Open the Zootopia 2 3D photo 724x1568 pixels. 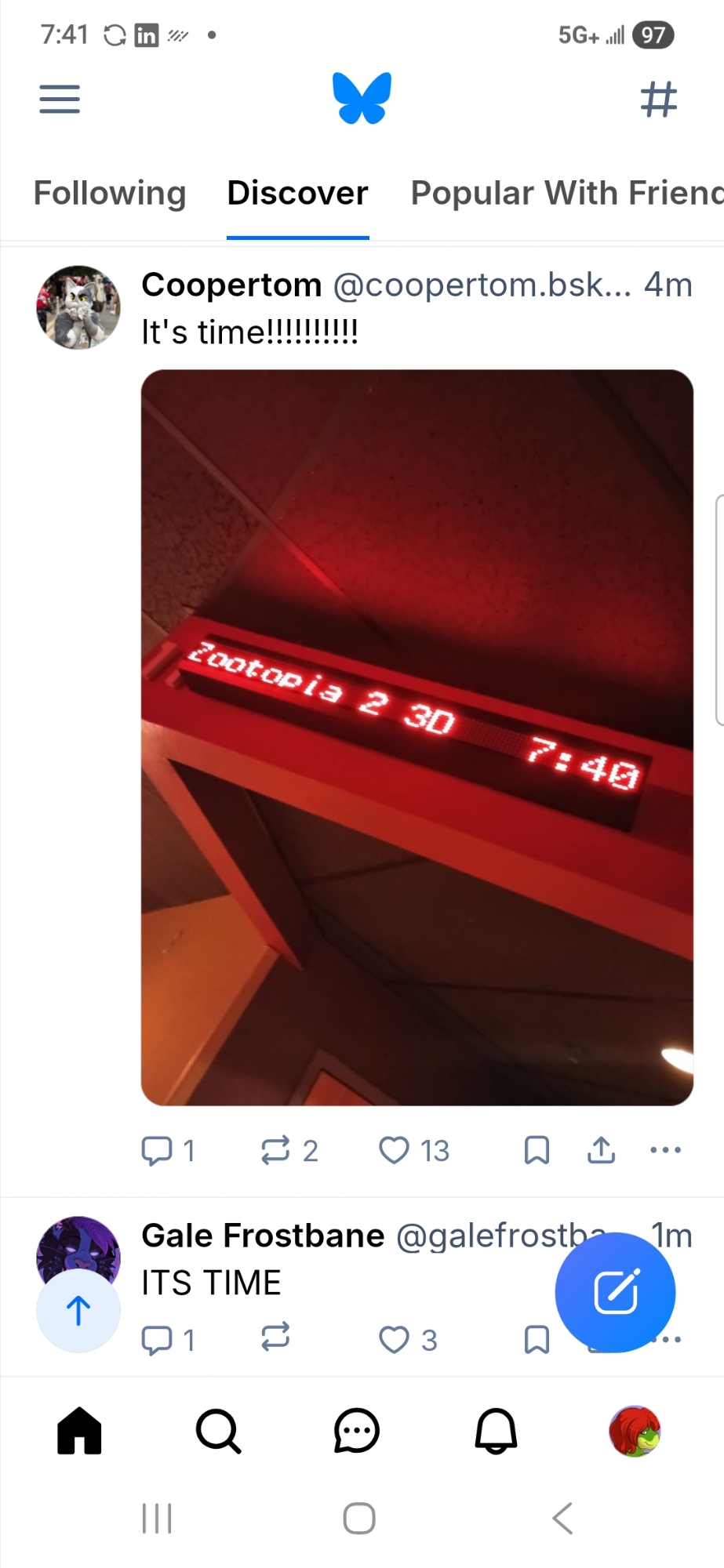click(417, 737)
